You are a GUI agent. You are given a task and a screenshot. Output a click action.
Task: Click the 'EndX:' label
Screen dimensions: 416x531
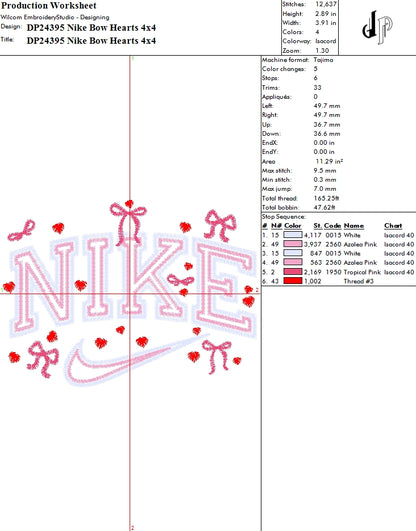coord(270,143)
